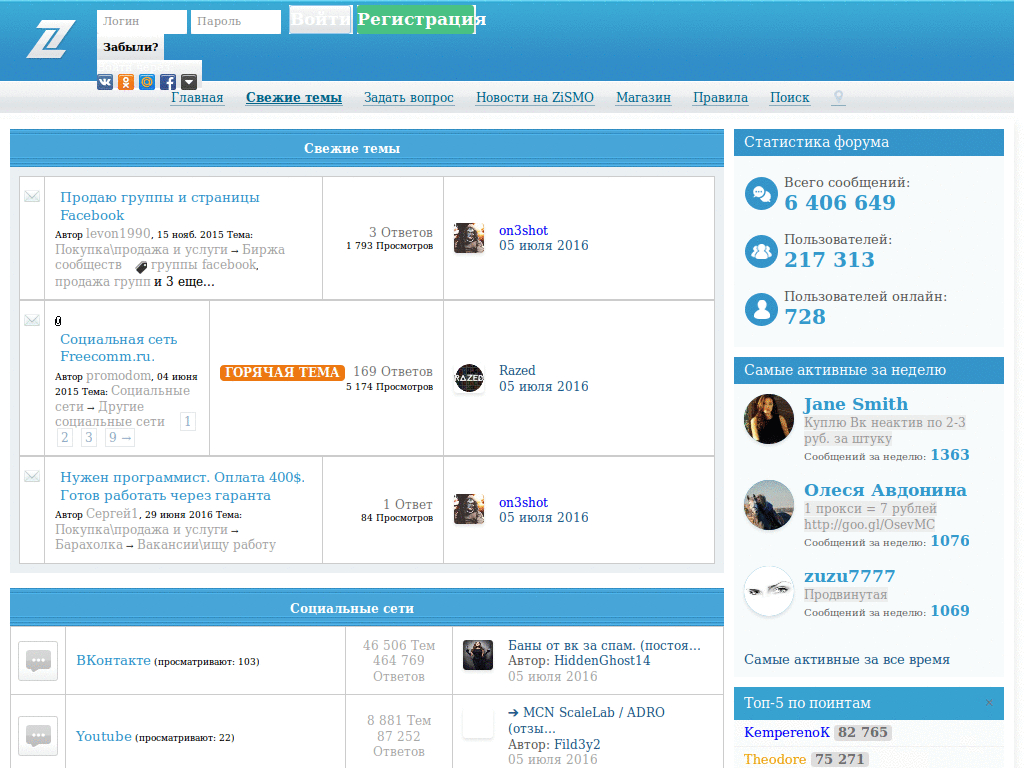
Task: Expand more login options arrow icon
Action: coord(189,82)
